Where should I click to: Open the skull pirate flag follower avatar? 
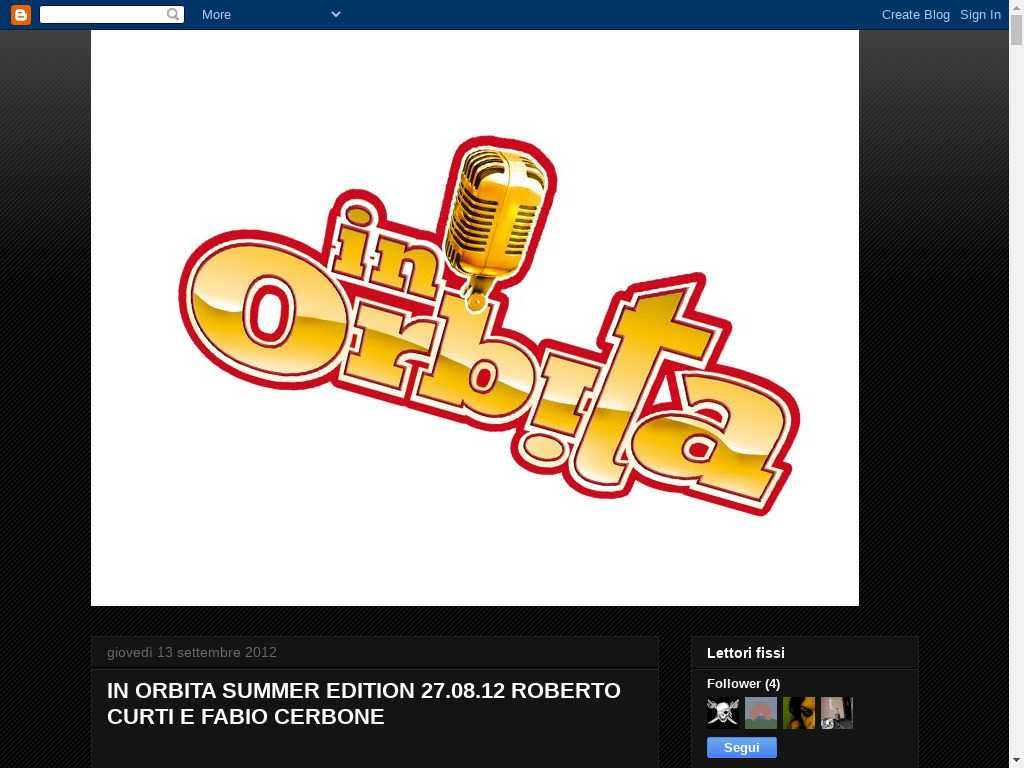tap(723, 713)
